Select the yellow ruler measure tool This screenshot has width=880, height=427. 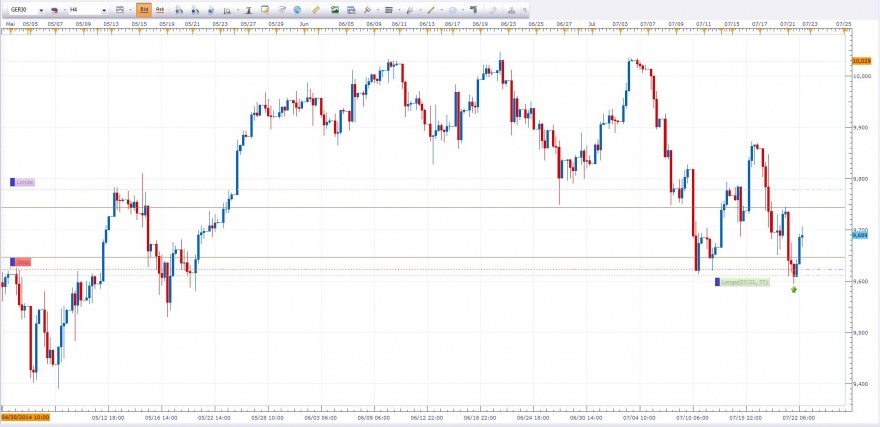click(317, 10)
